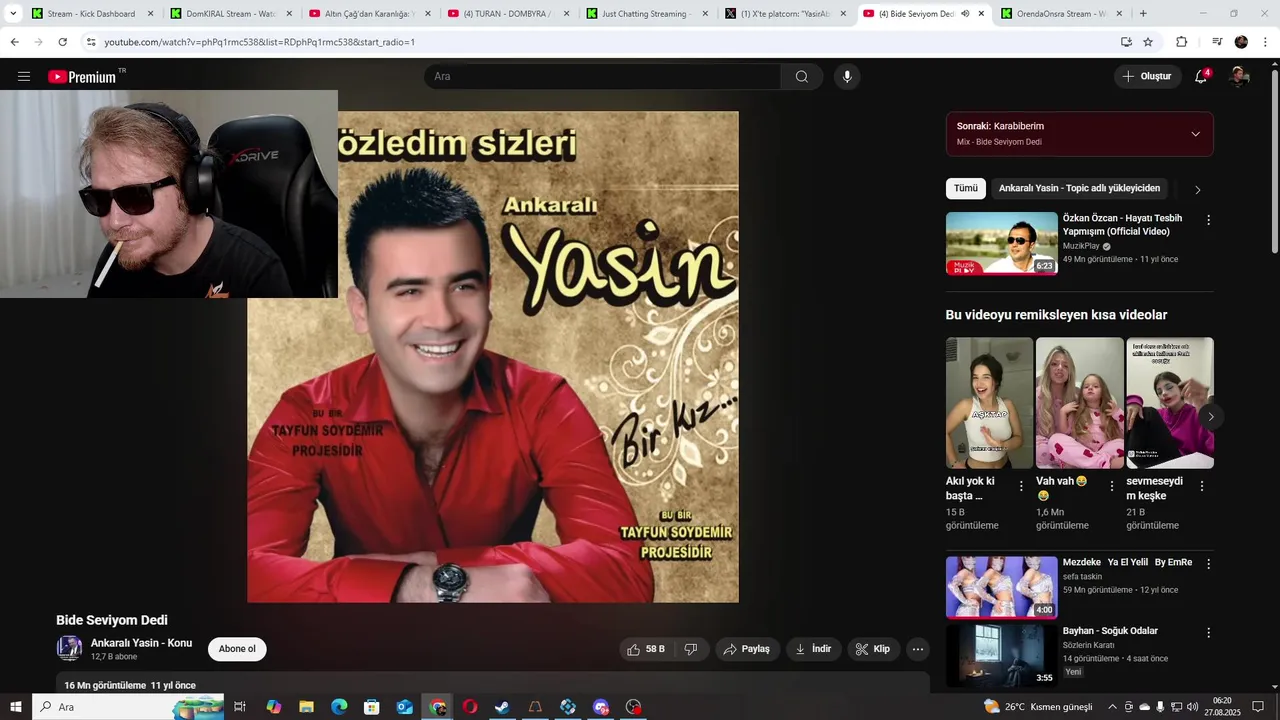Click the channel avatar of Ankaralı Yasin
Image resolution: width=1280 pixels, height=720 pixels.
(69, 648)
